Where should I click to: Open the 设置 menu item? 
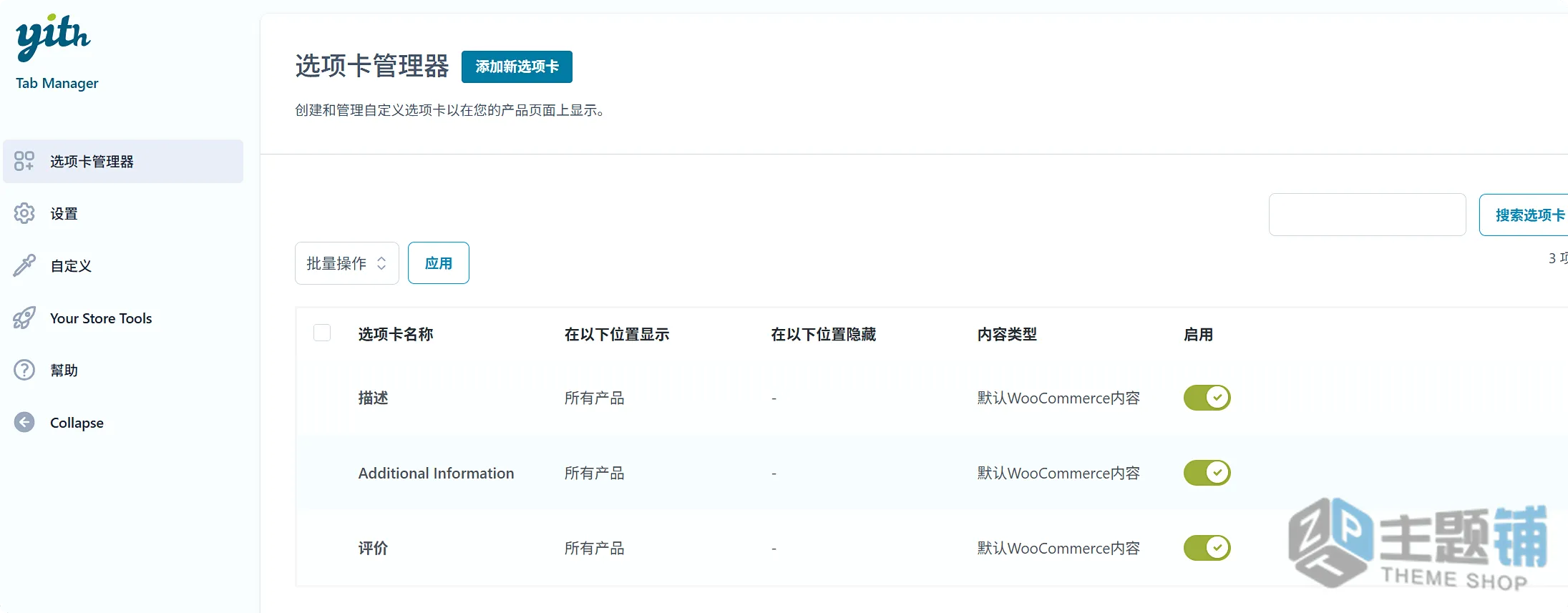click(x=64, y=214)
